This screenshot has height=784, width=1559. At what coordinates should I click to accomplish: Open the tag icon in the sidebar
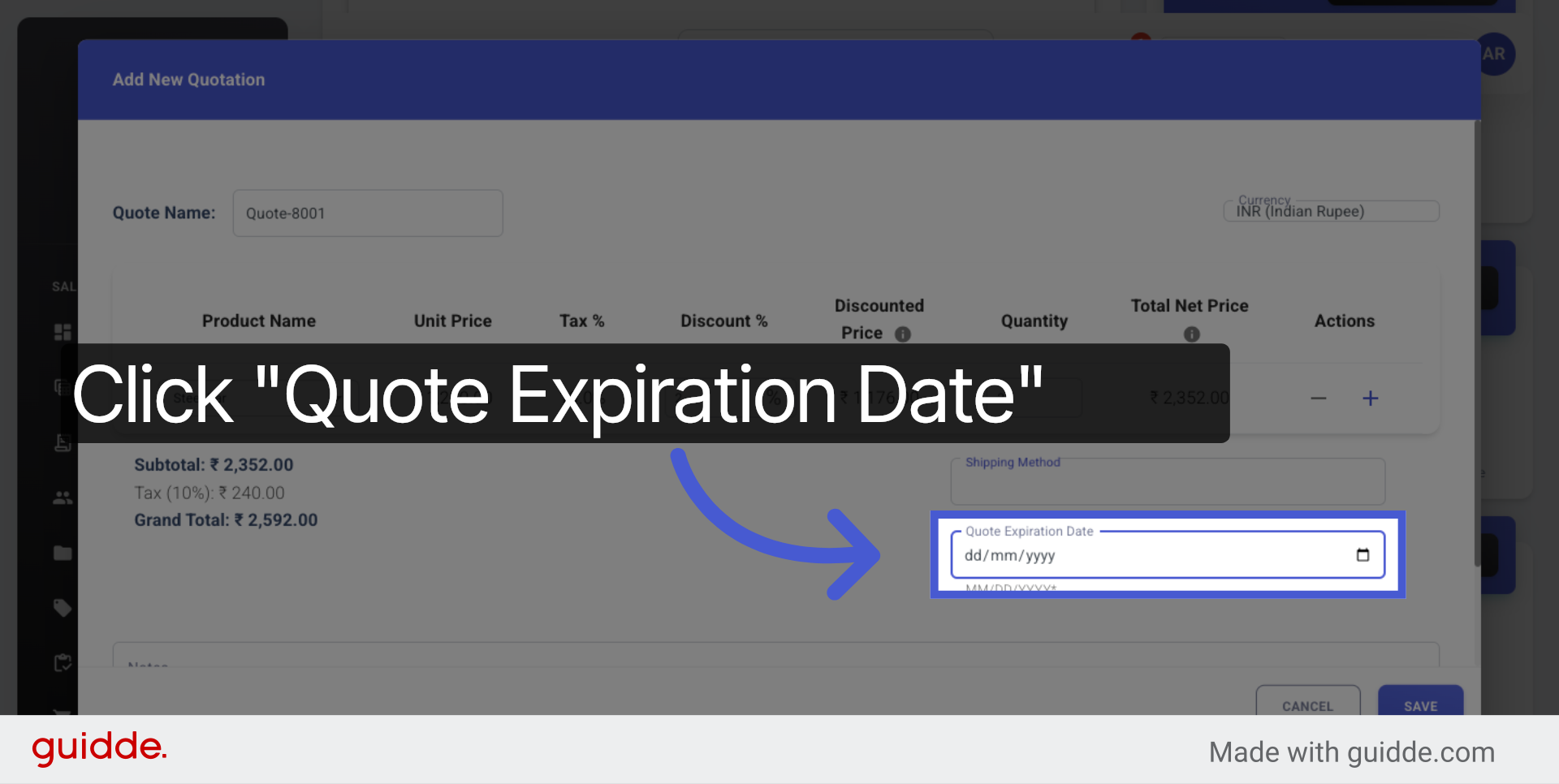click(x=63, y=608)
